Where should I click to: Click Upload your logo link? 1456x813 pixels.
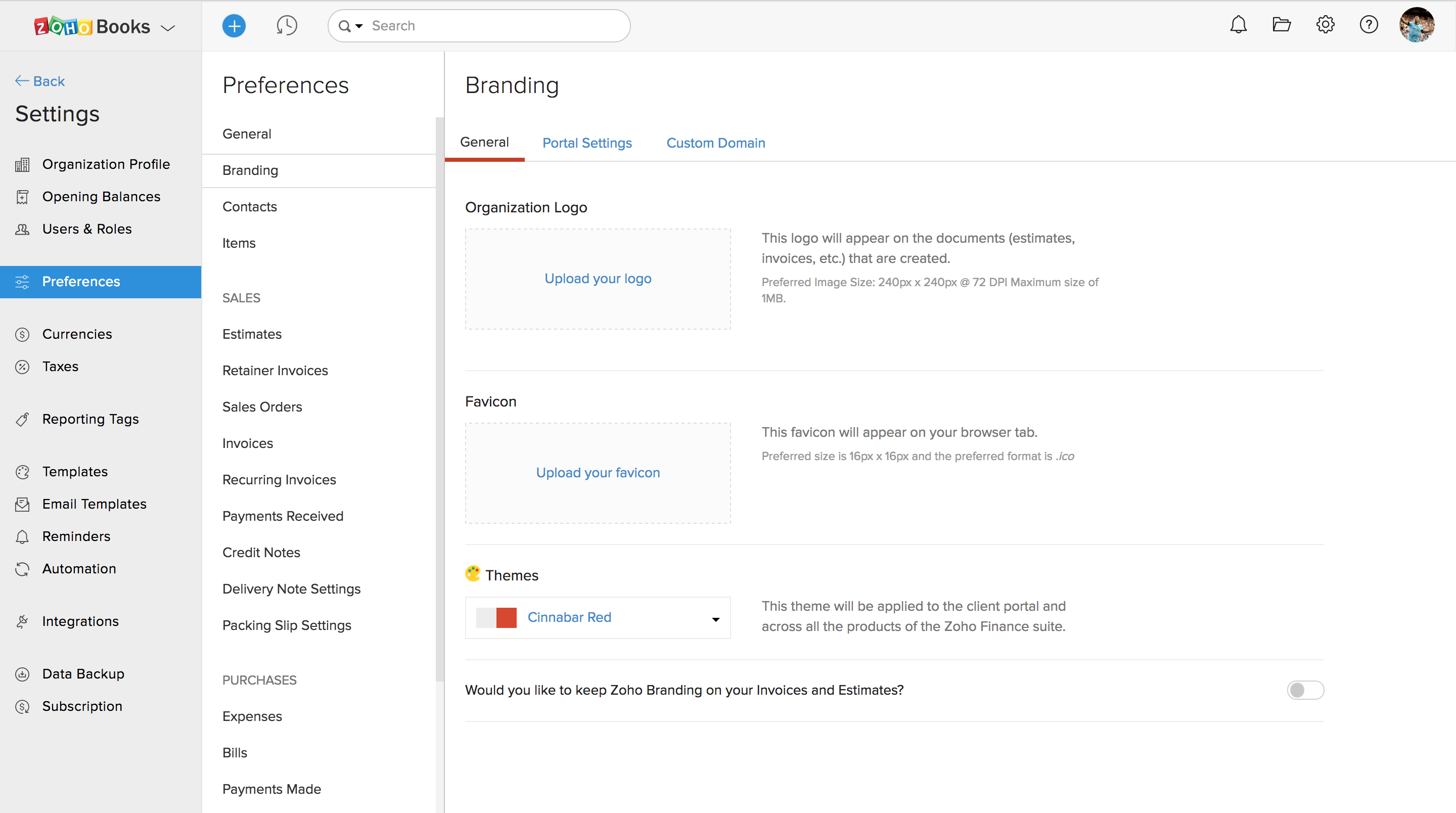point(598,279)
